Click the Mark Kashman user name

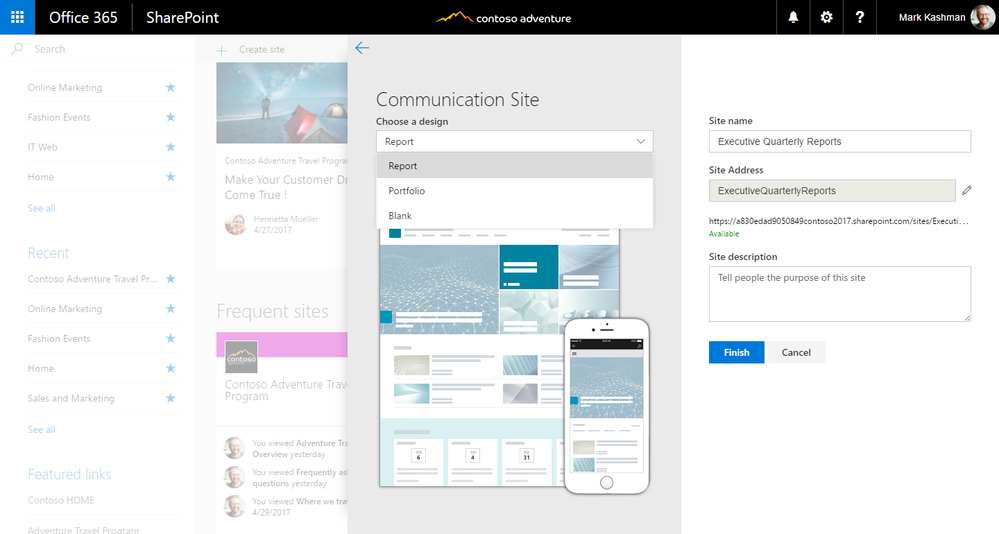(931, 17)
